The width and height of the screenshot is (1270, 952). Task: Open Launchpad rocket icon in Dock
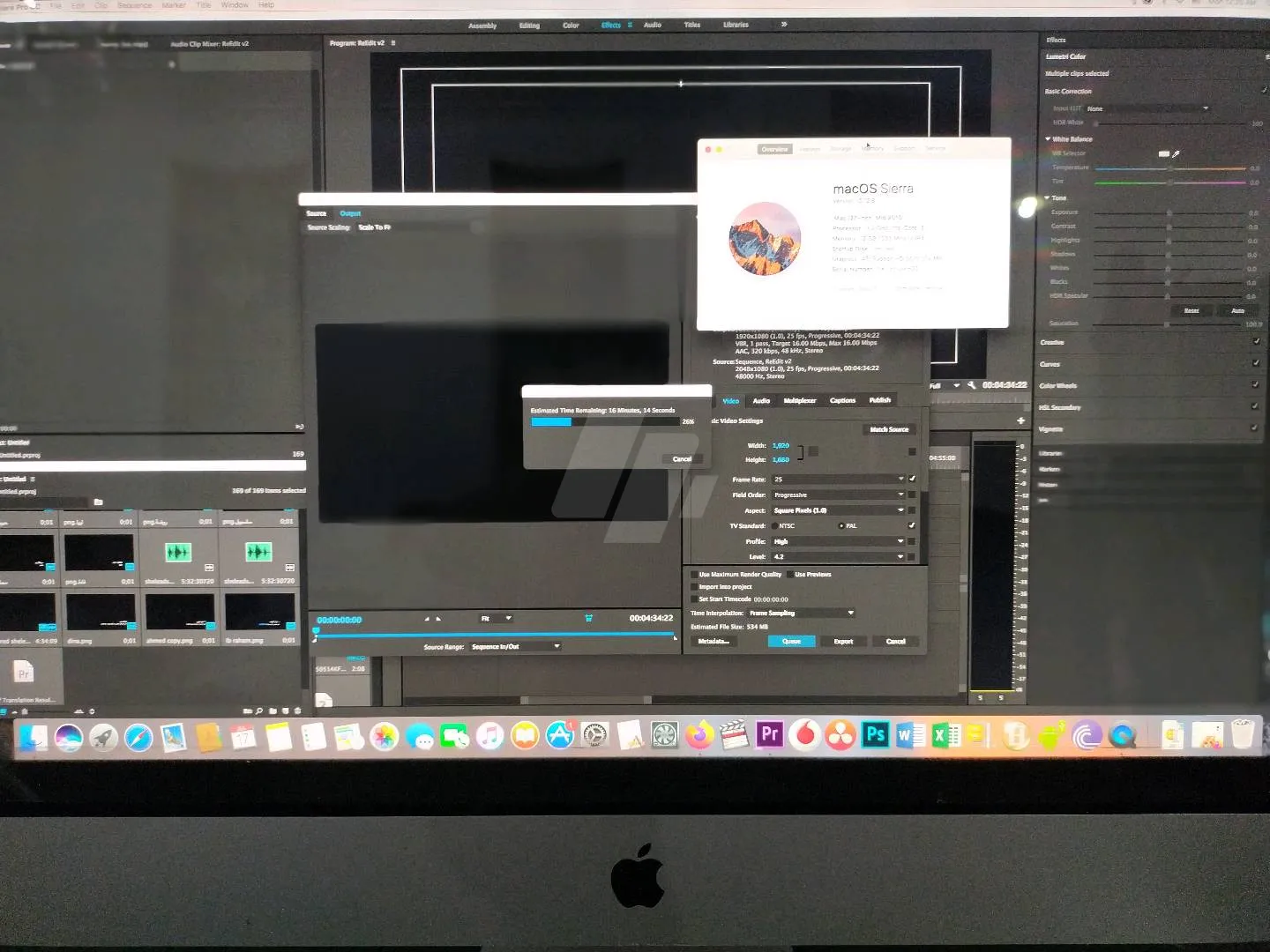(103, 737)
